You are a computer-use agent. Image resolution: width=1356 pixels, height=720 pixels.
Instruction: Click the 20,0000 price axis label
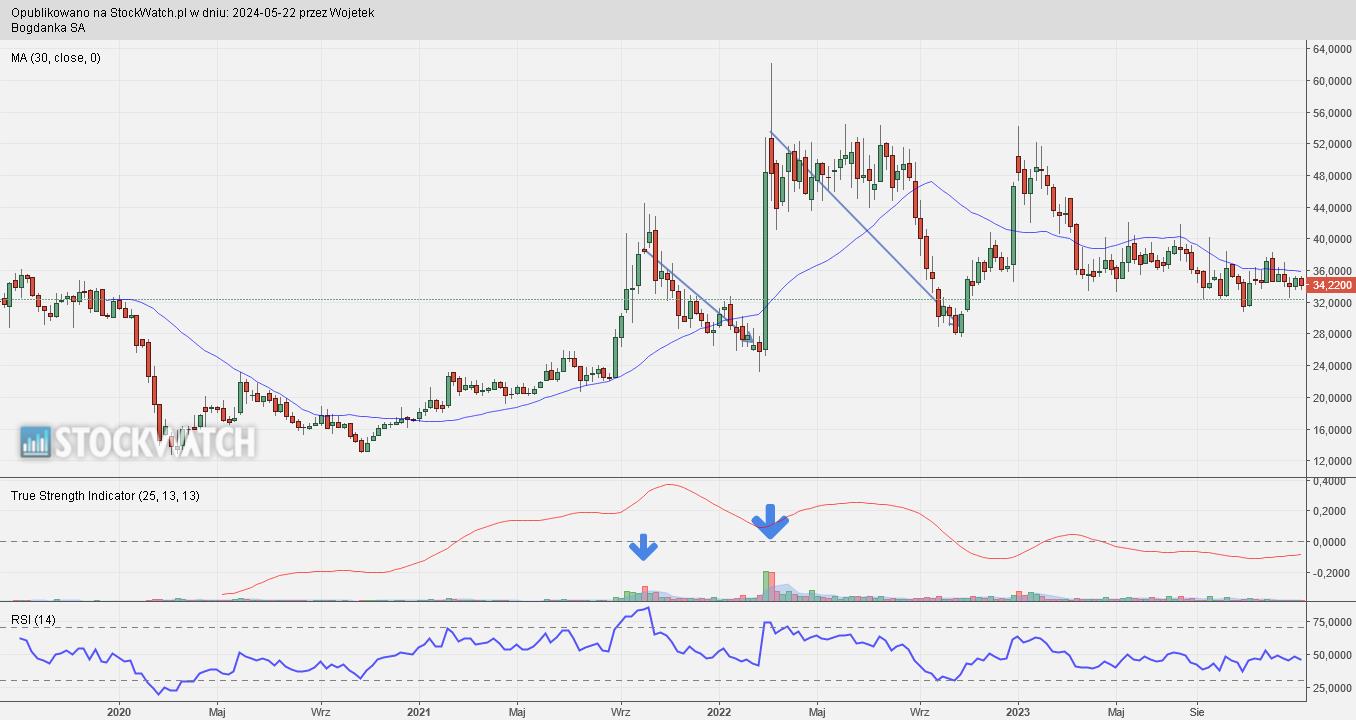tap(1333, 398)
